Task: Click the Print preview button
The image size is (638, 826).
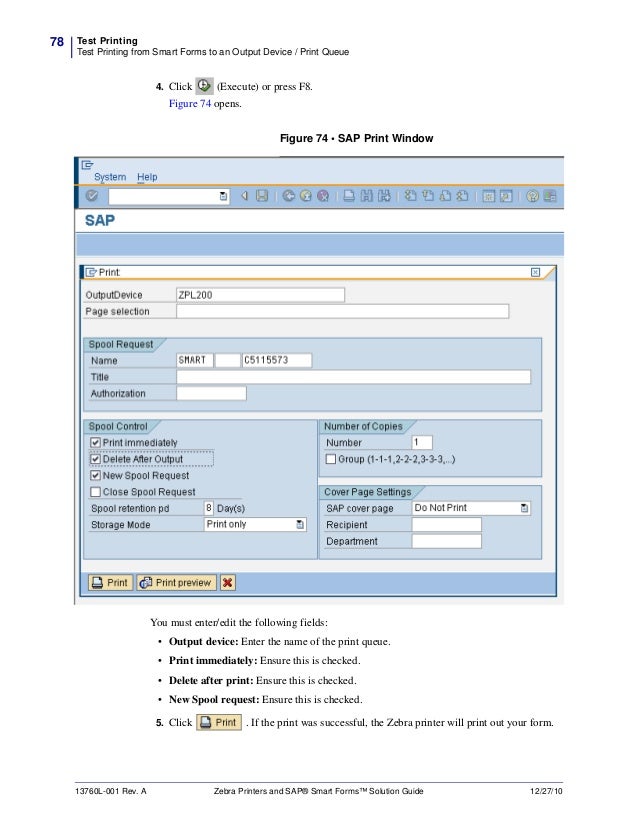Action: pyautogui.click(x=176, y=583)
